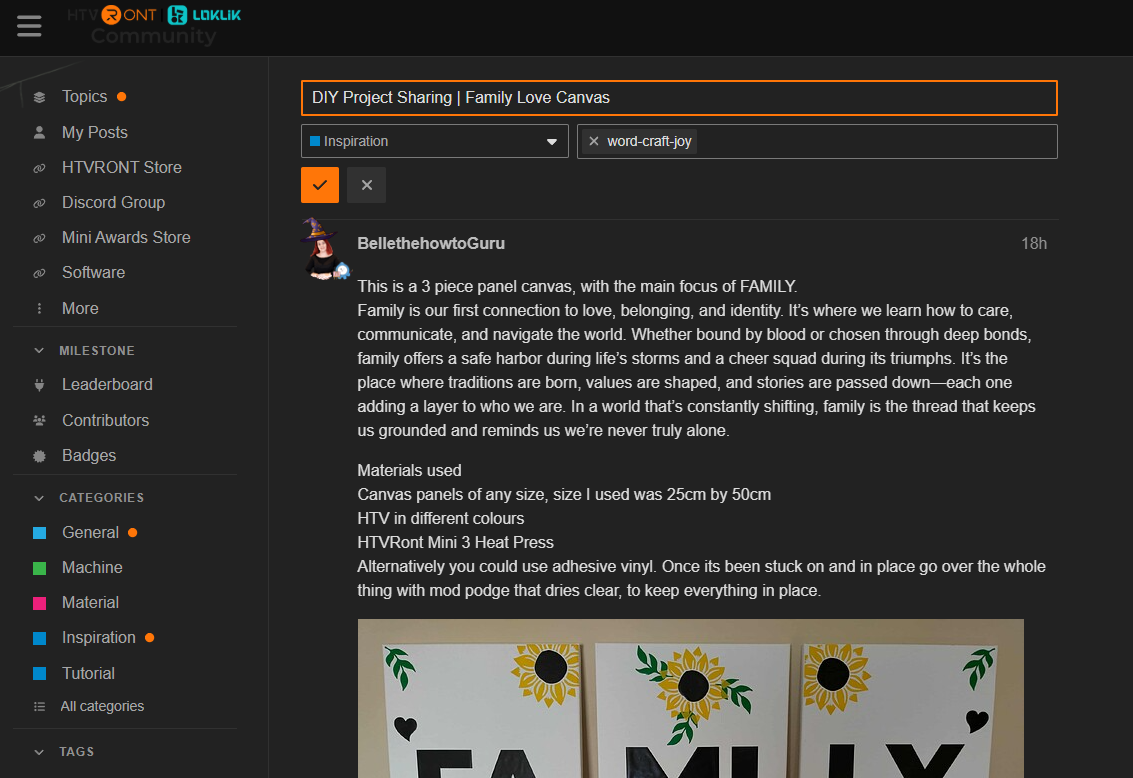The height and width of the screenshot is (778, 1133).
Task: Go to My Posts
Action: pos(94,132)
